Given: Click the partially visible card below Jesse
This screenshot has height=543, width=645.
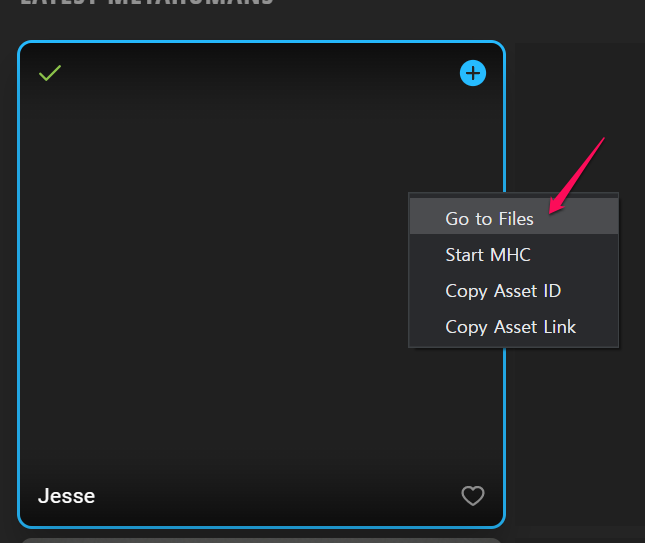Looking at the screenshot, I should 260,539.
